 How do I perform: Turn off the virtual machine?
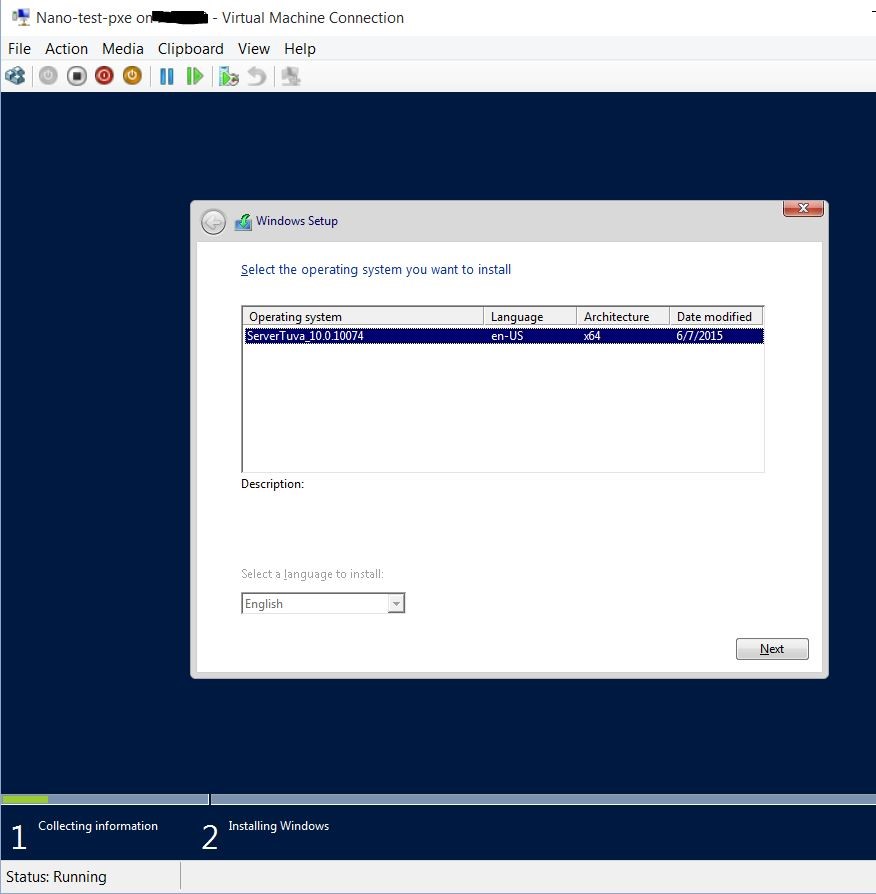(x=76, y=76)
